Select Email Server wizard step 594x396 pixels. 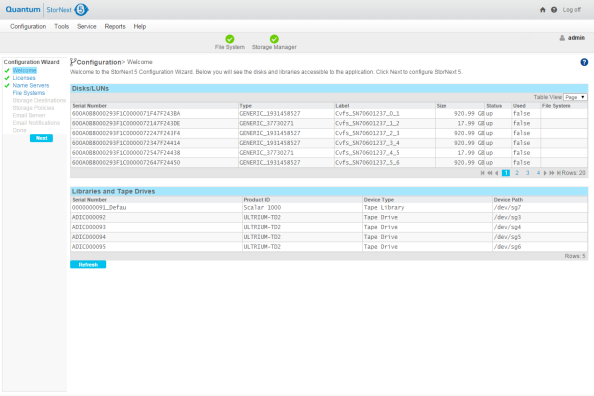29,116
